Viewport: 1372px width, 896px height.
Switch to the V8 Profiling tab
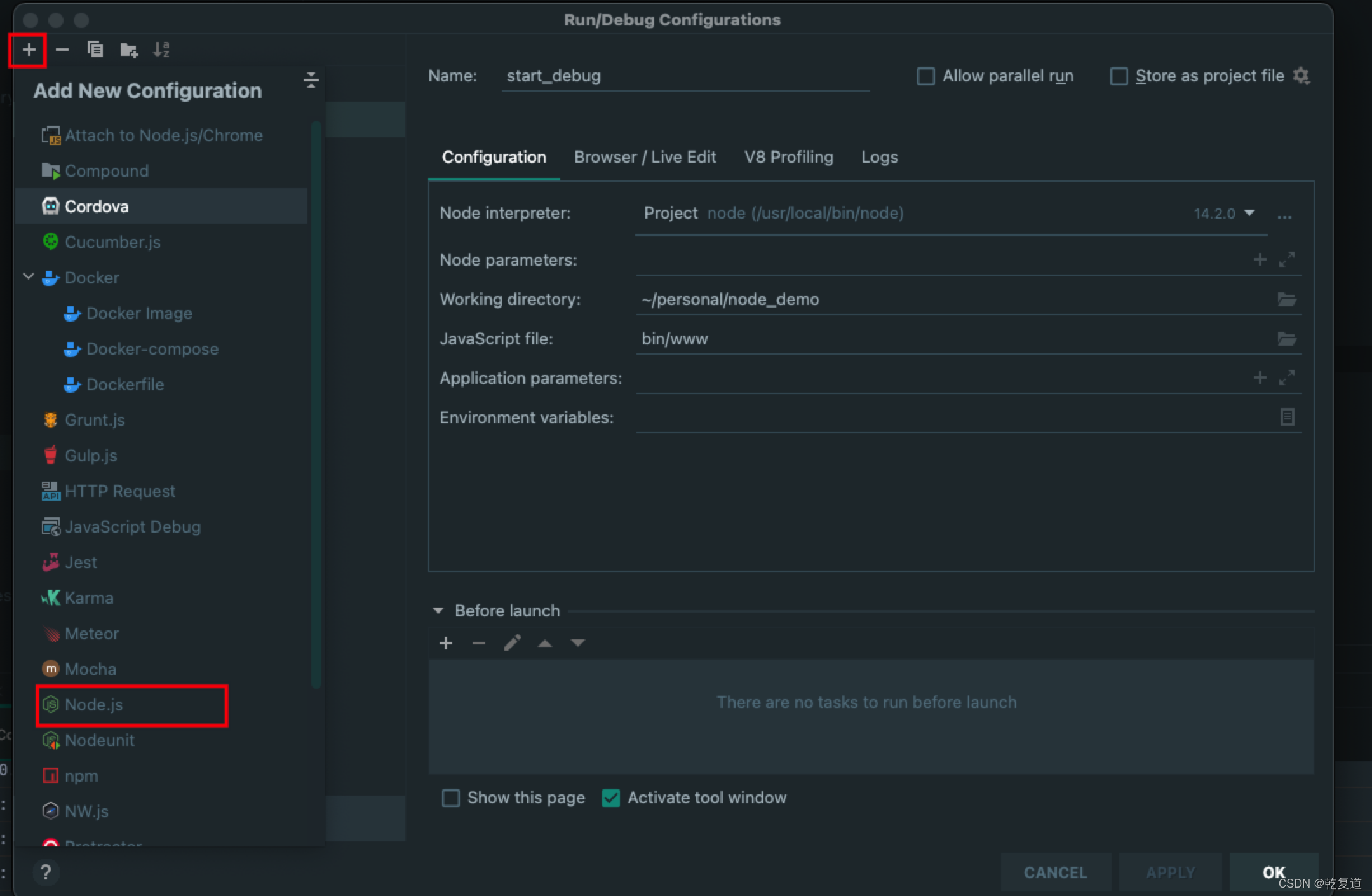(788, 157)
